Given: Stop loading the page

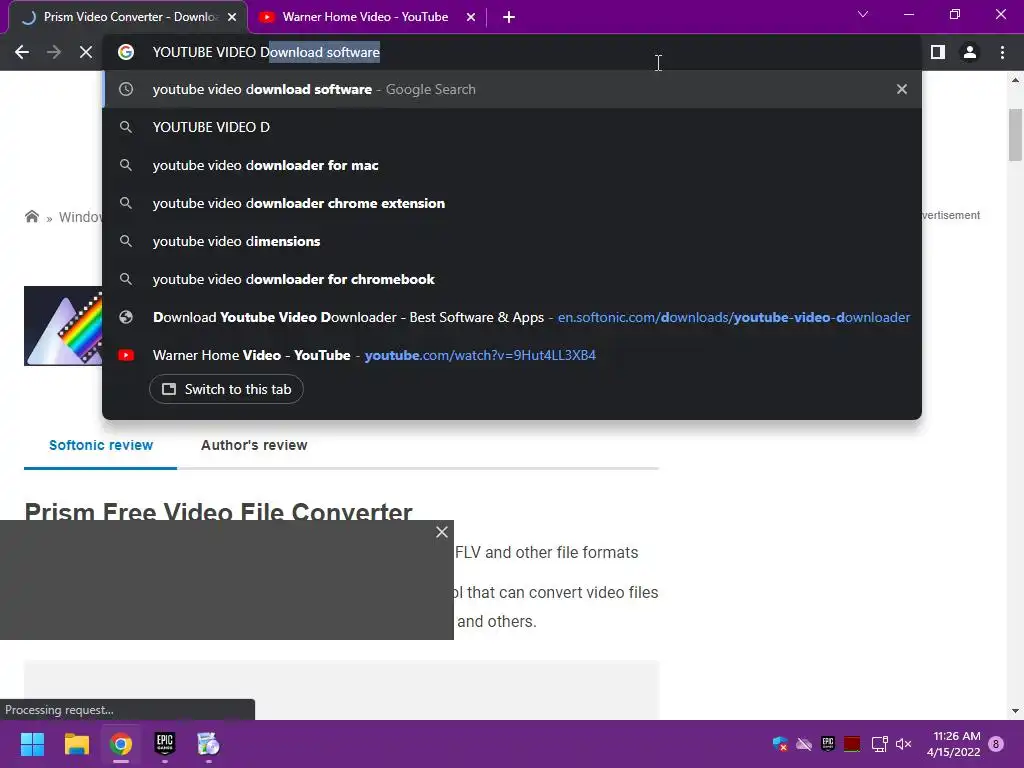Looking at the screenshot, I should click(86, 52).
